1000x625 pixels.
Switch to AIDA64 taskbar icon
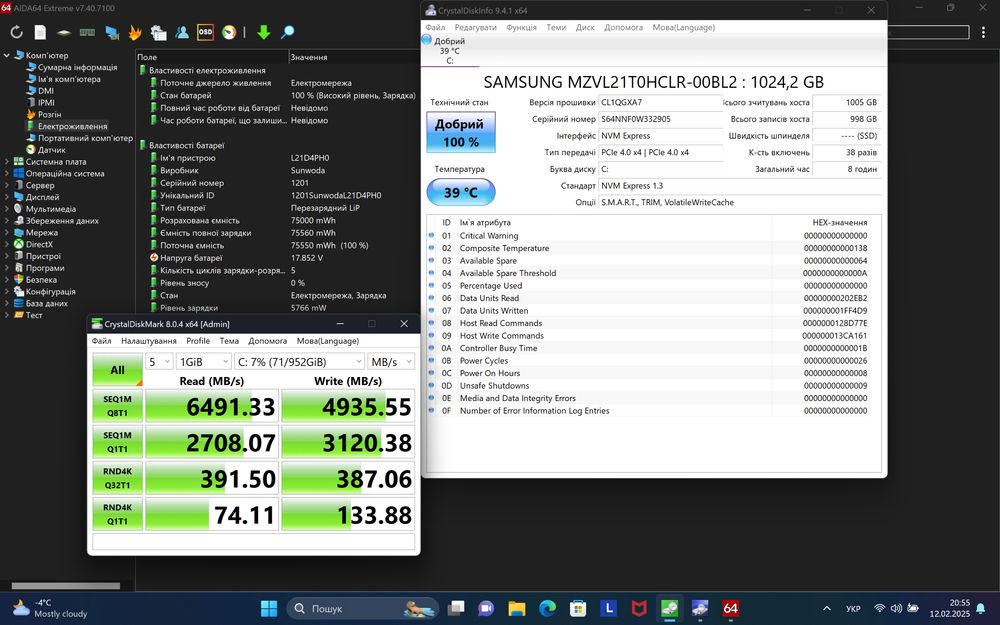(x=731, y=608)
